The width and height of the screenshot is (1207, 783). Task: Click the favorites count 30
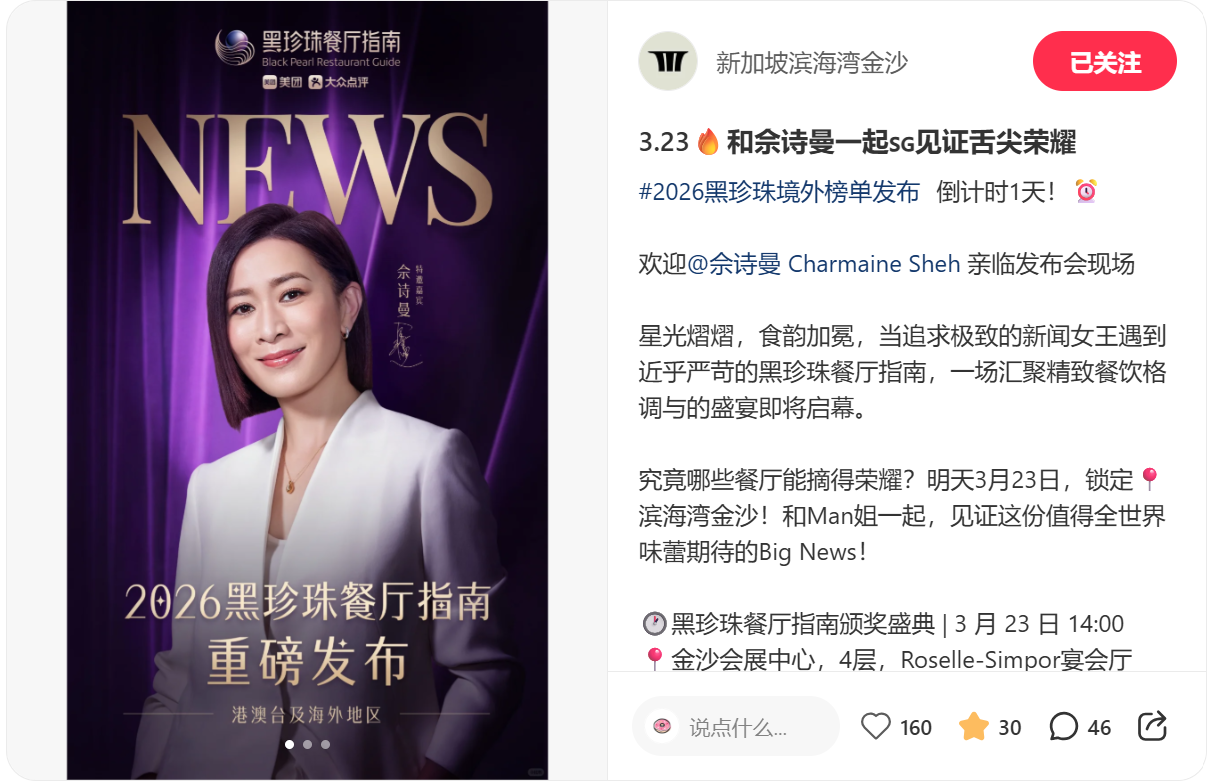click(1010, 728)
